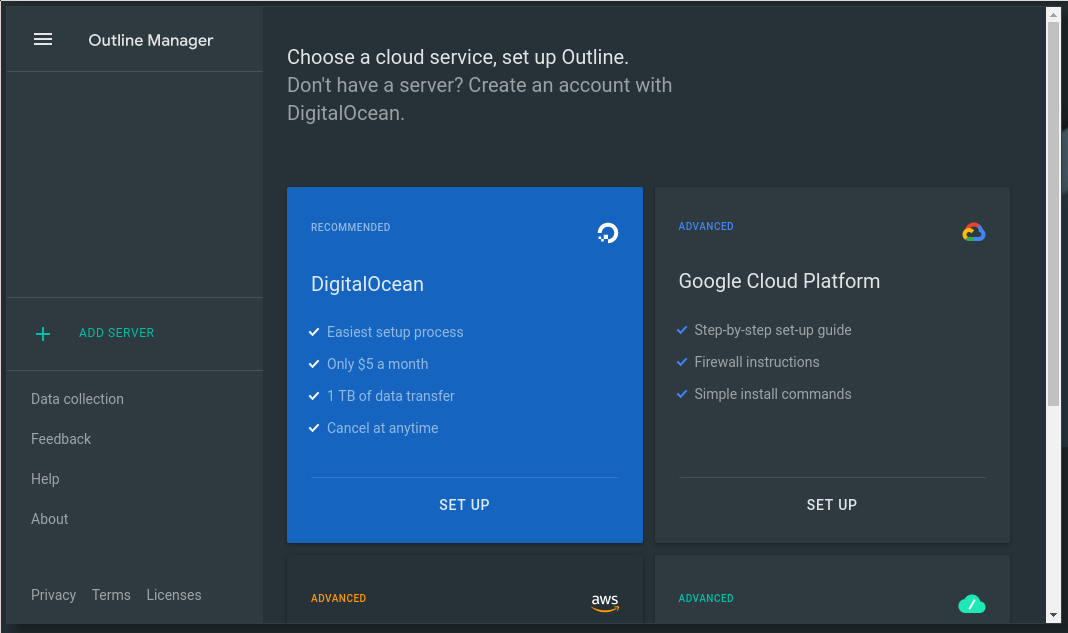This screenshot has width=1068, height=633.
Task: Click 'Only $5 a month' text
Action: pyautogui.click(x=377, y=364)
